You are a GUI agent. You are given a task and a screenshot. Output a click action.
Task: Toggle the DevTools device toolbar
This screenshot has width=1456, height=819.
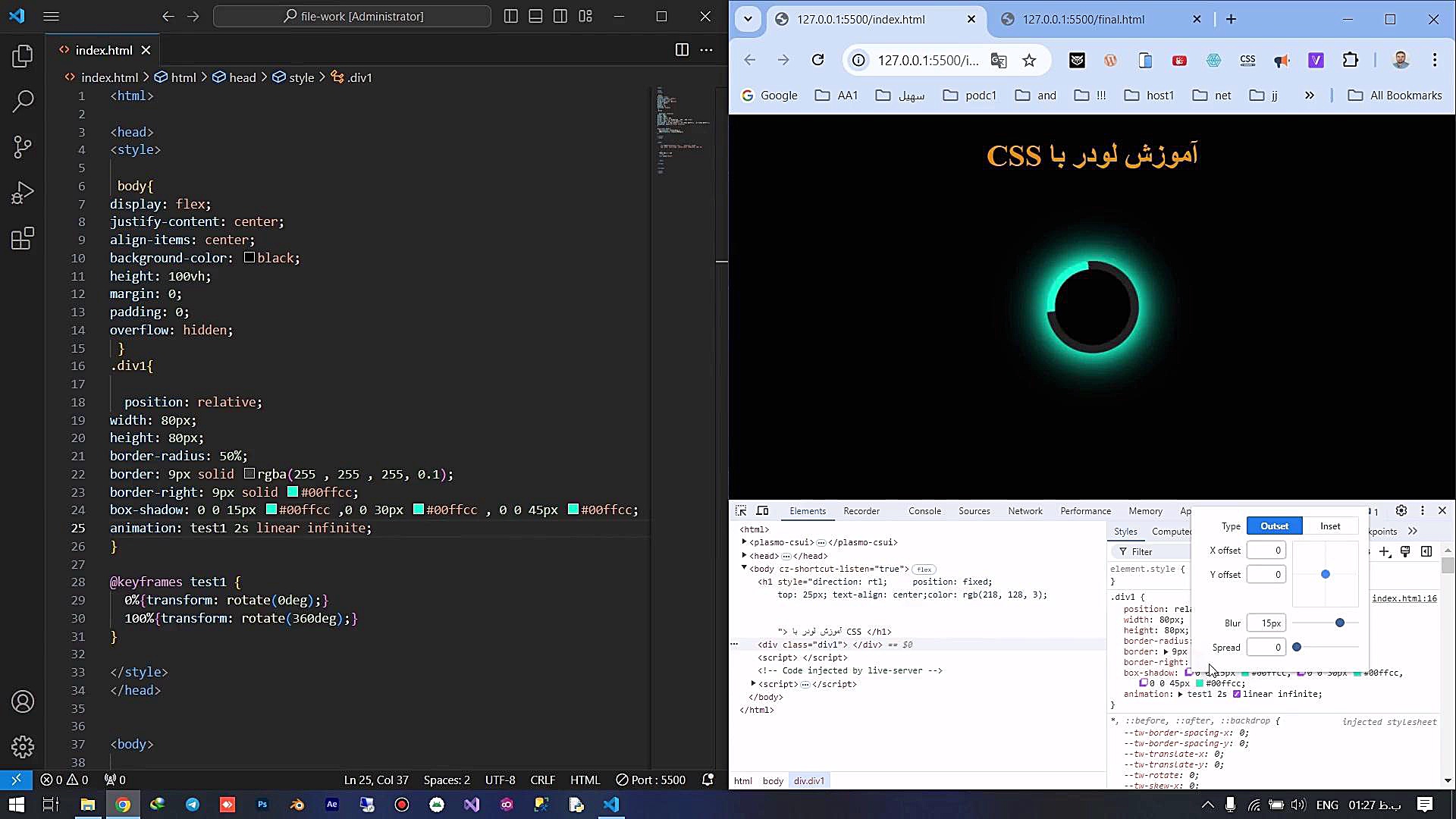pos(762,511)
